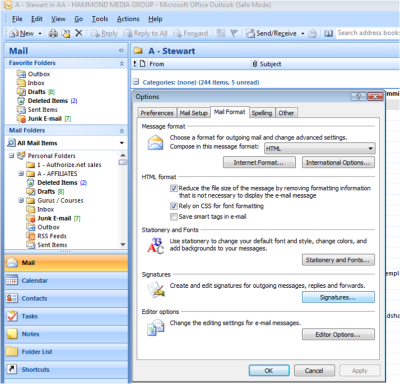400x384 pixels.
Task: Open the File menu
Action: click(17, 19)
